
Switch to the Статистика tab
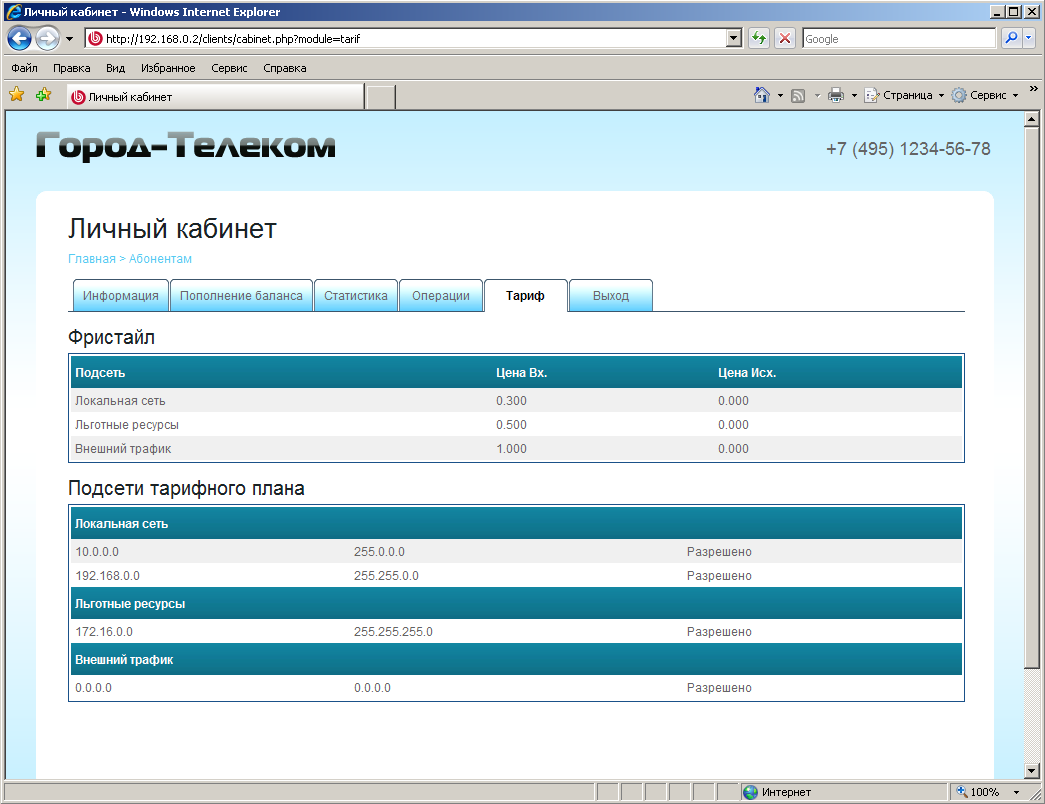point(356,296)
